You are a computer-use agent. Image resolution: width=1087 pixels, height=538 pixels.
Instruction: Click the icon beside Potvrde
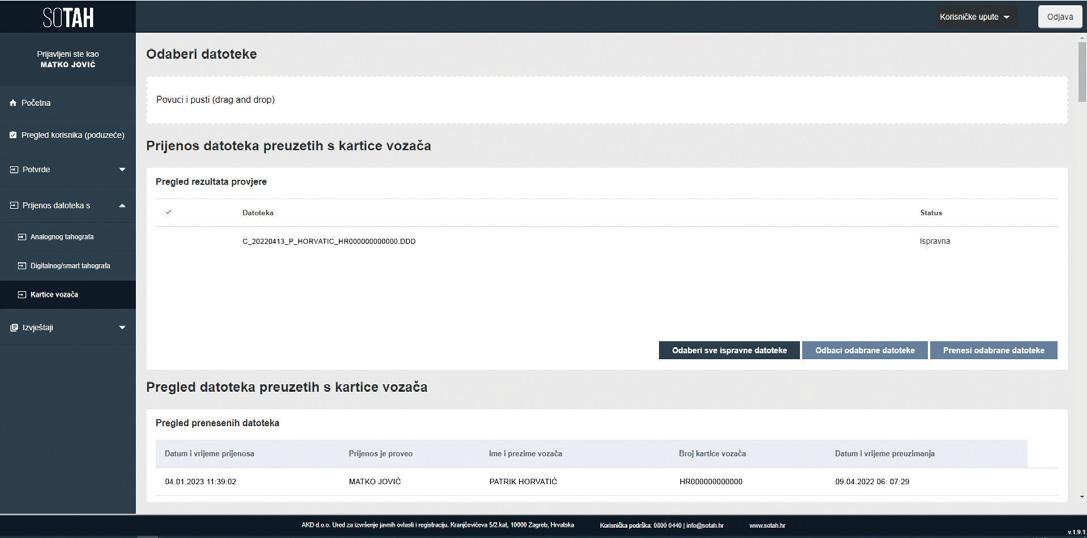coord(12,169)
